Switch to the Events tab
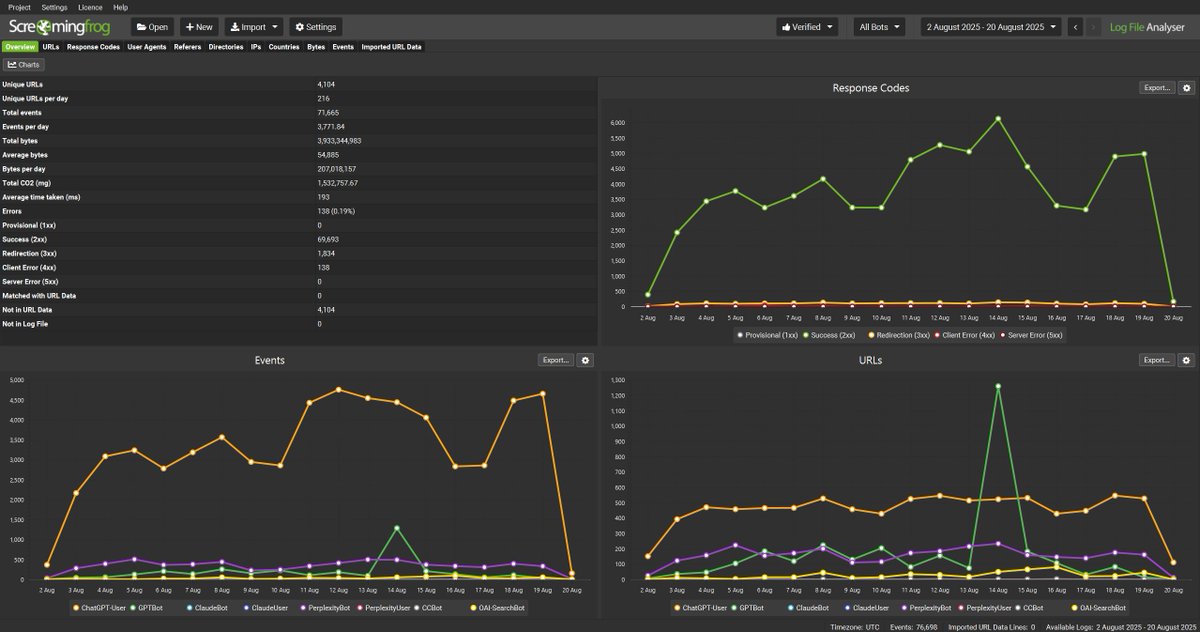Viewport: 1200px width, 632px height. [x=343, y=46]
